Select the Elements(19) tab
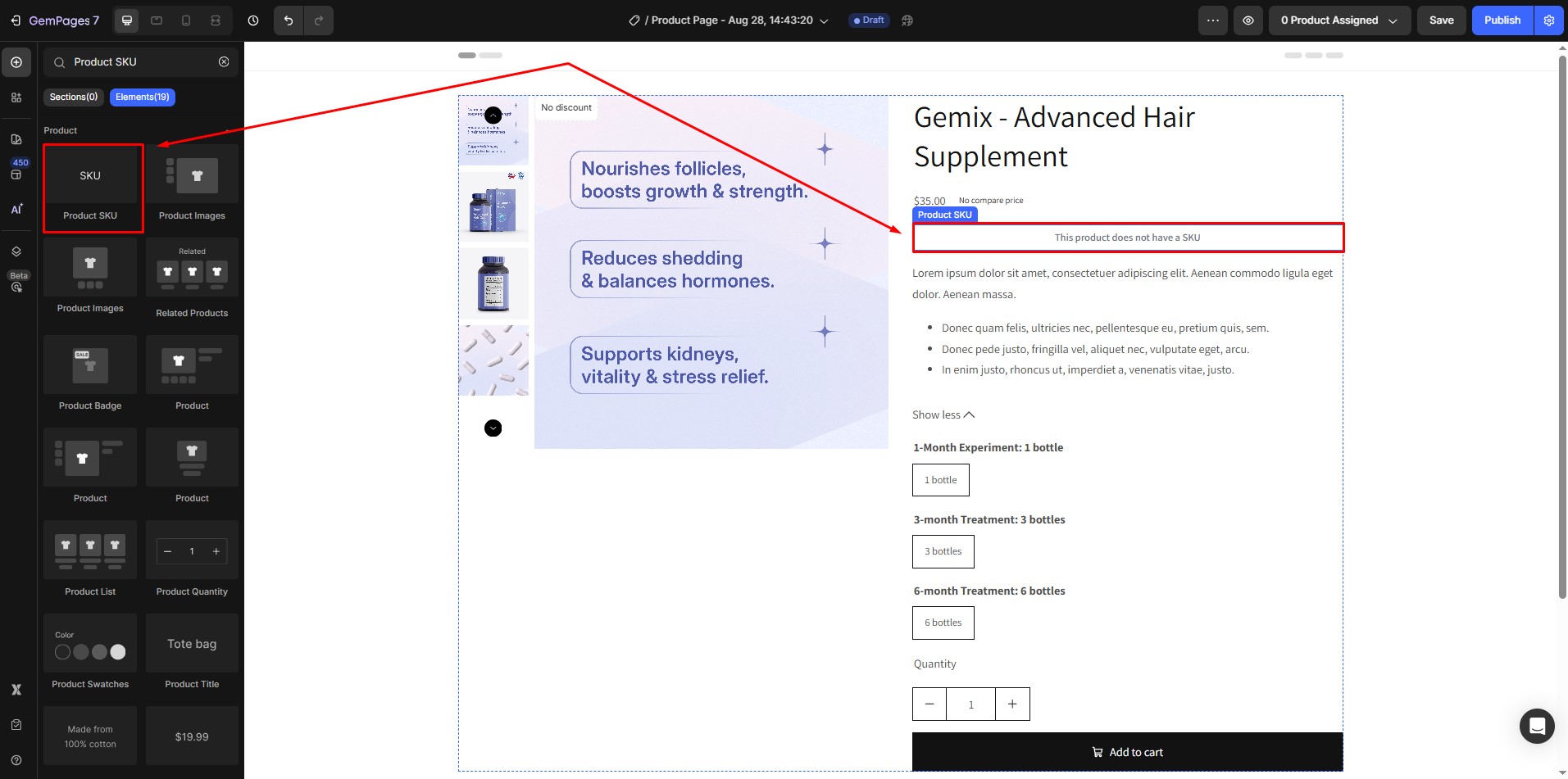The width and height of the screenshot is (1568, 779). tap(142, 97)
